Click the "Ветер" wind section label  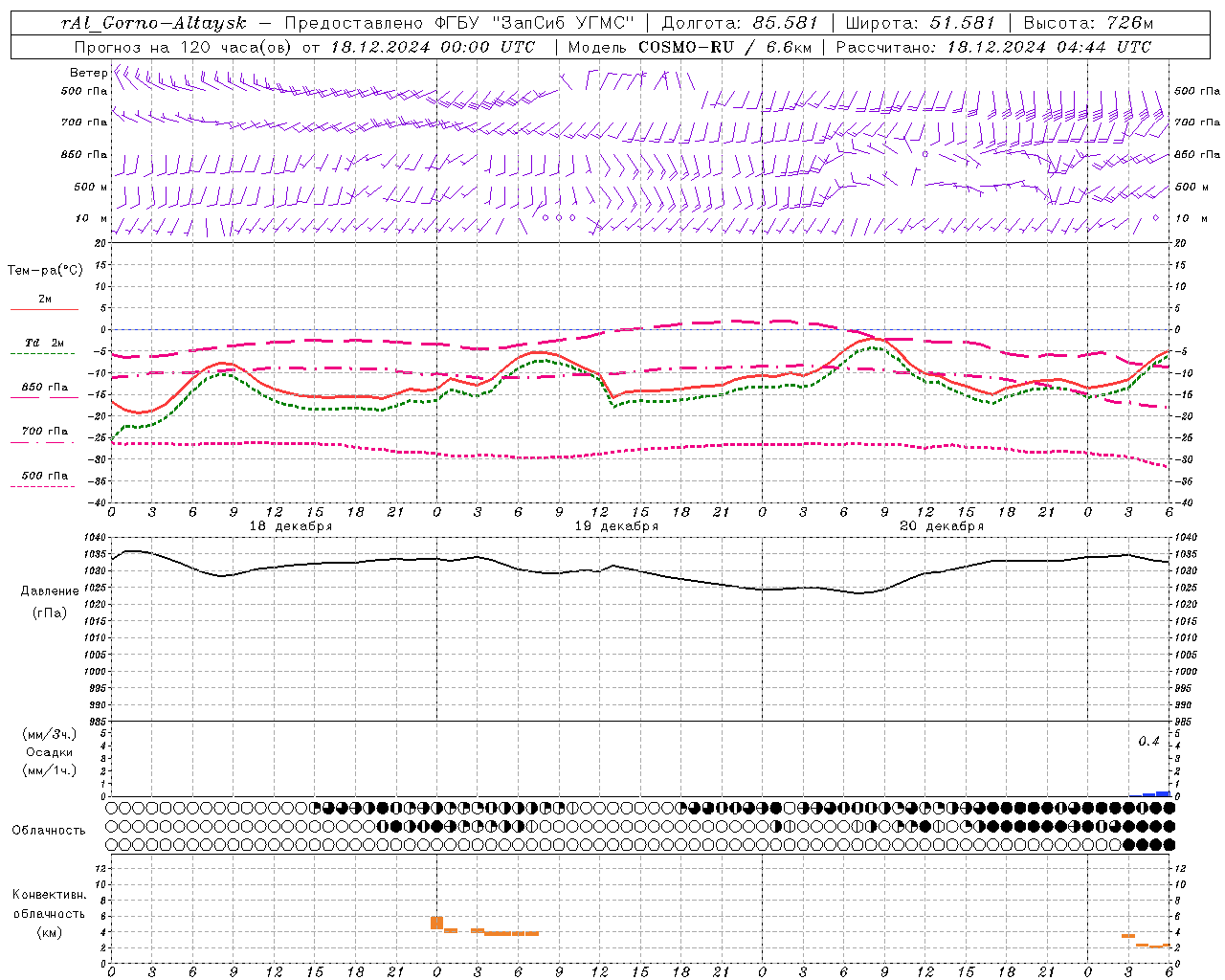88,73
